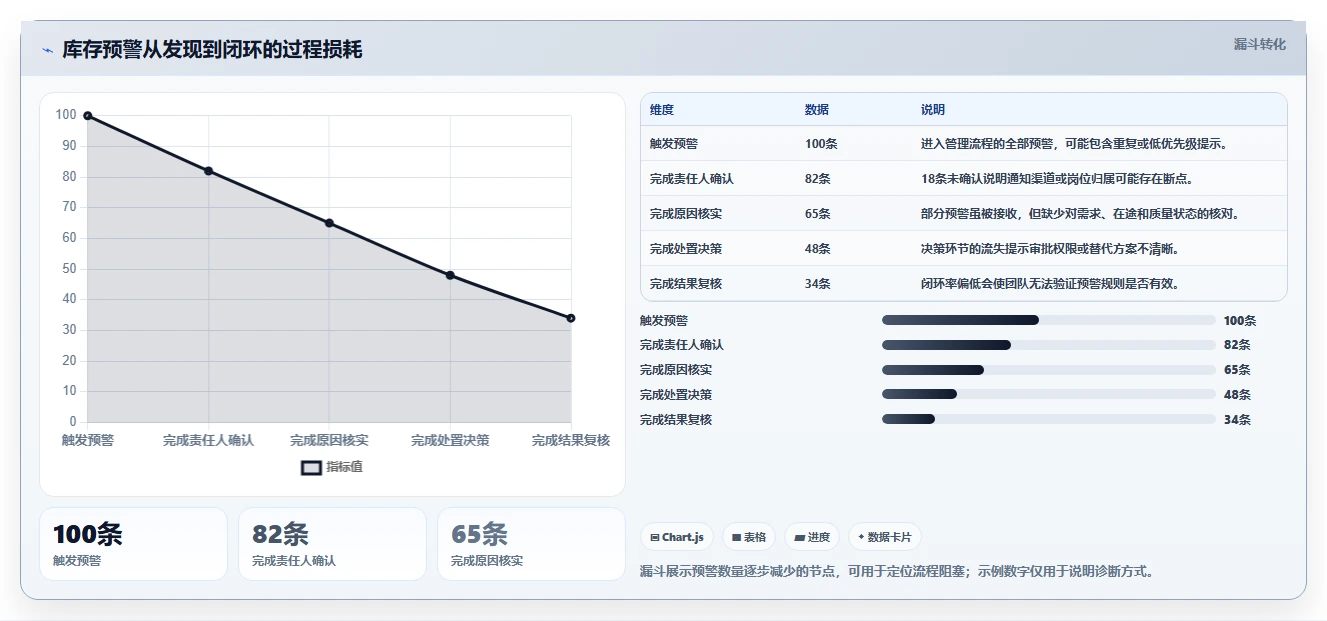
Task: Click the x-axis label 完成处置决策
Action: tap(450, 441)
